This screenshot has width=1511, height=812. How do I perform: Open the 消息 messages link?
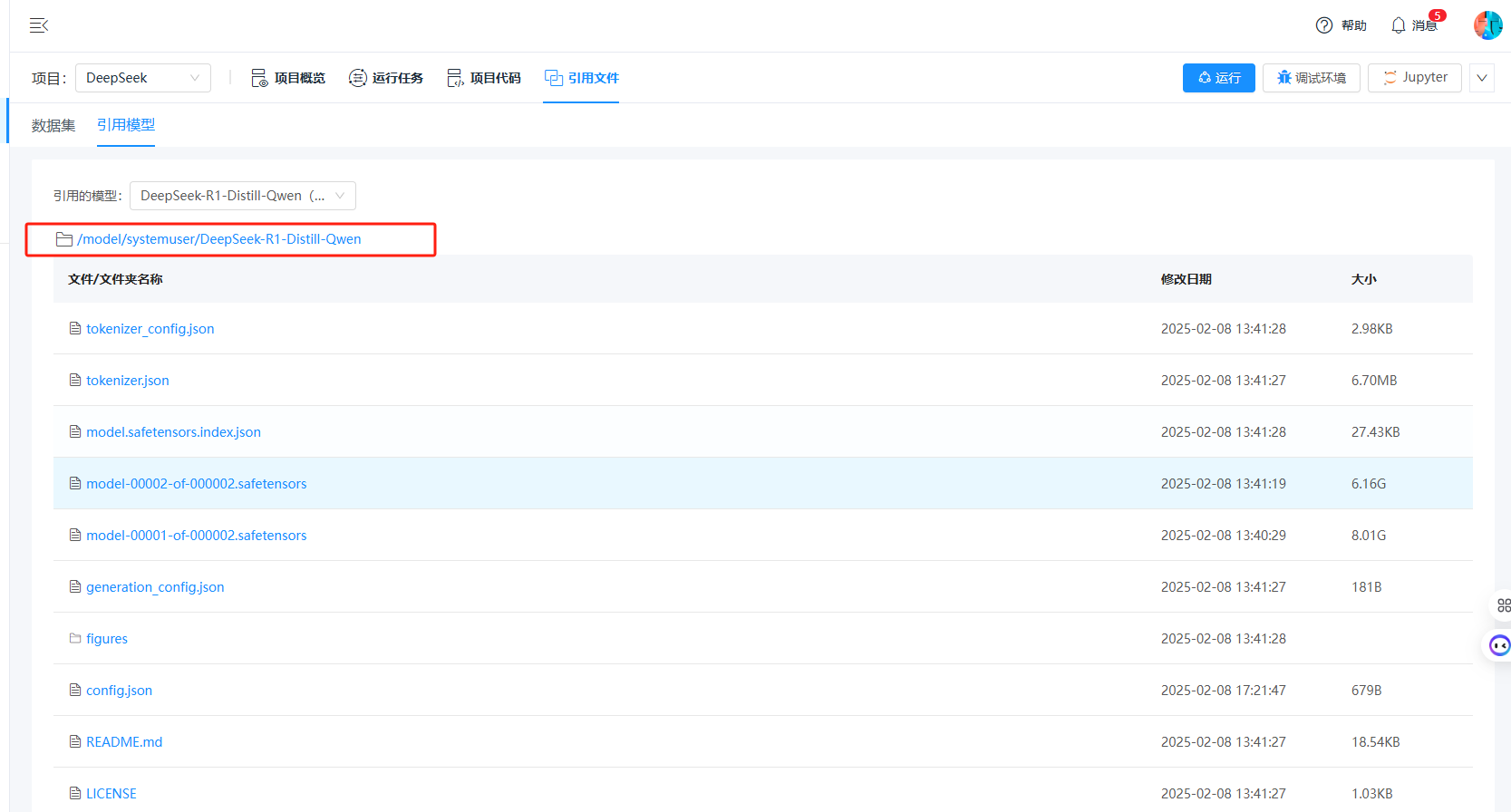[1424, 25]
